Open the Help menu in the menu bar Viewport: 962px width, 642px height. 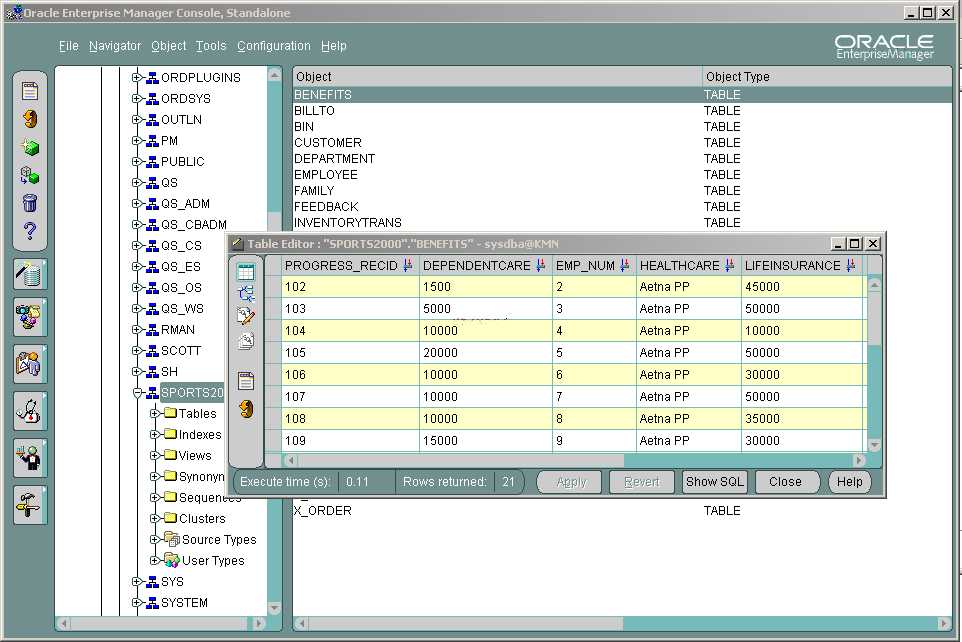coord(334,46)
